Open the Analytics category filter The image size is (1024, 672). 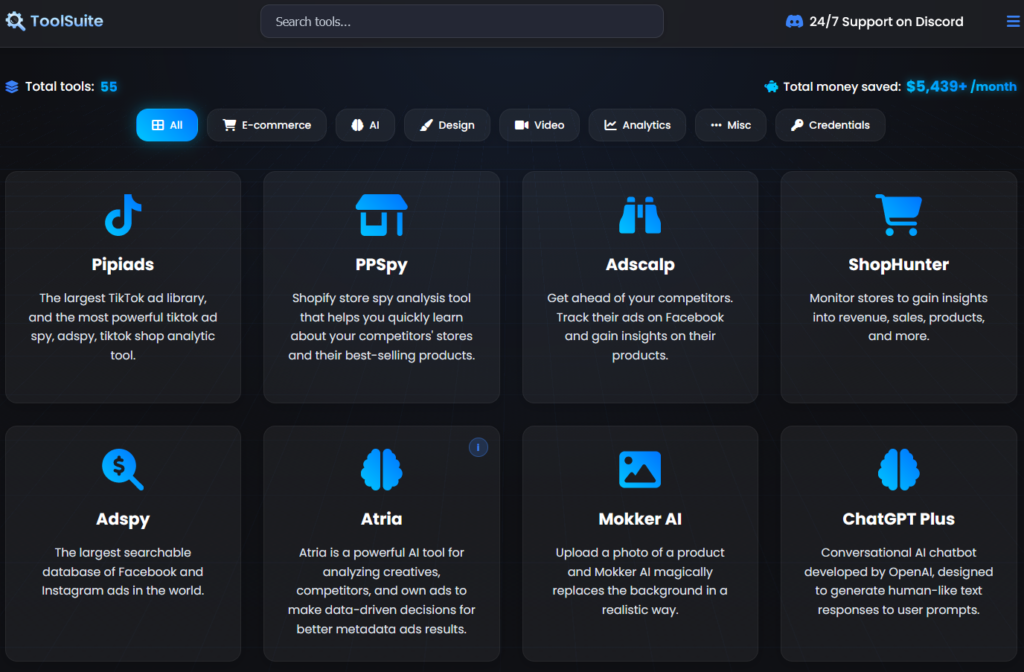point(637,125)
